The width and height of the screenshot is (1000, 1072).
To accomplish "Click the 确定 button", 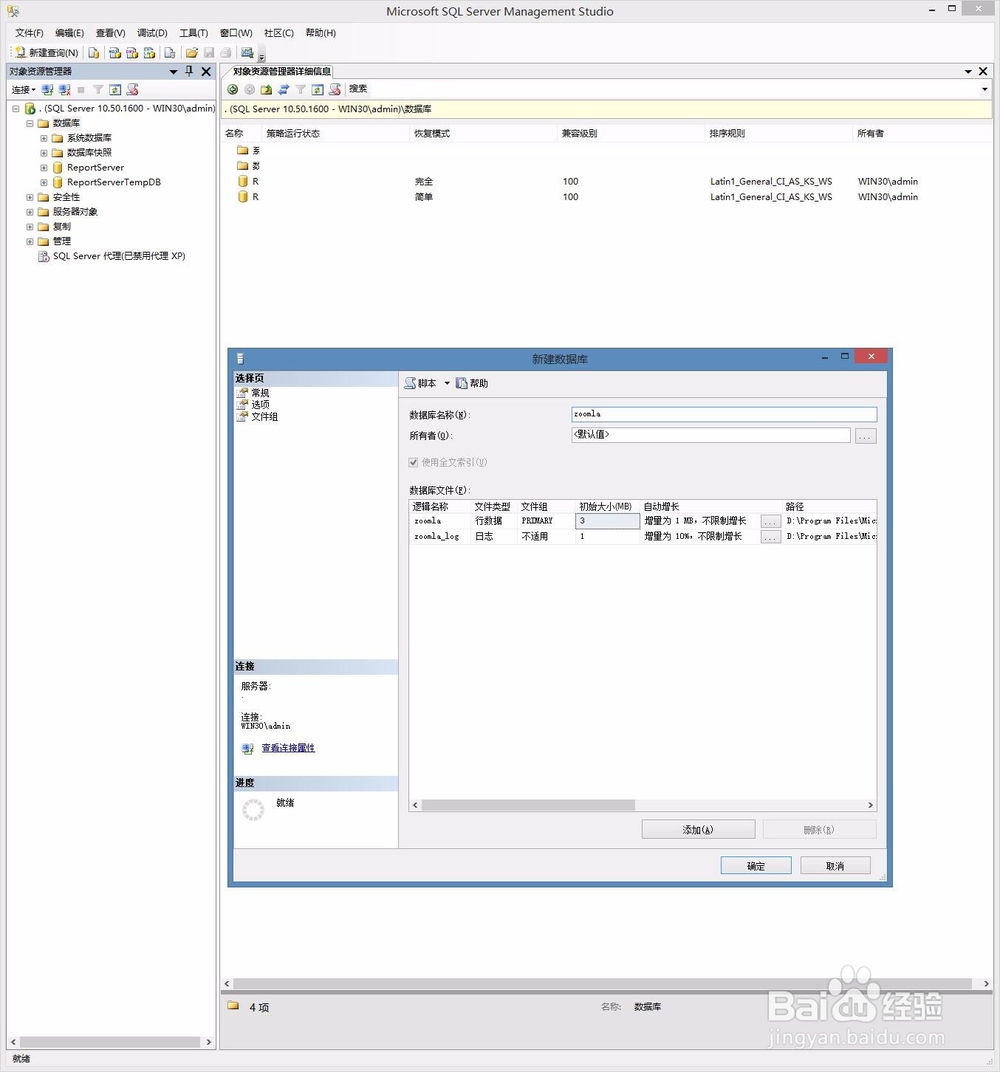I will (x=756, y=866).
